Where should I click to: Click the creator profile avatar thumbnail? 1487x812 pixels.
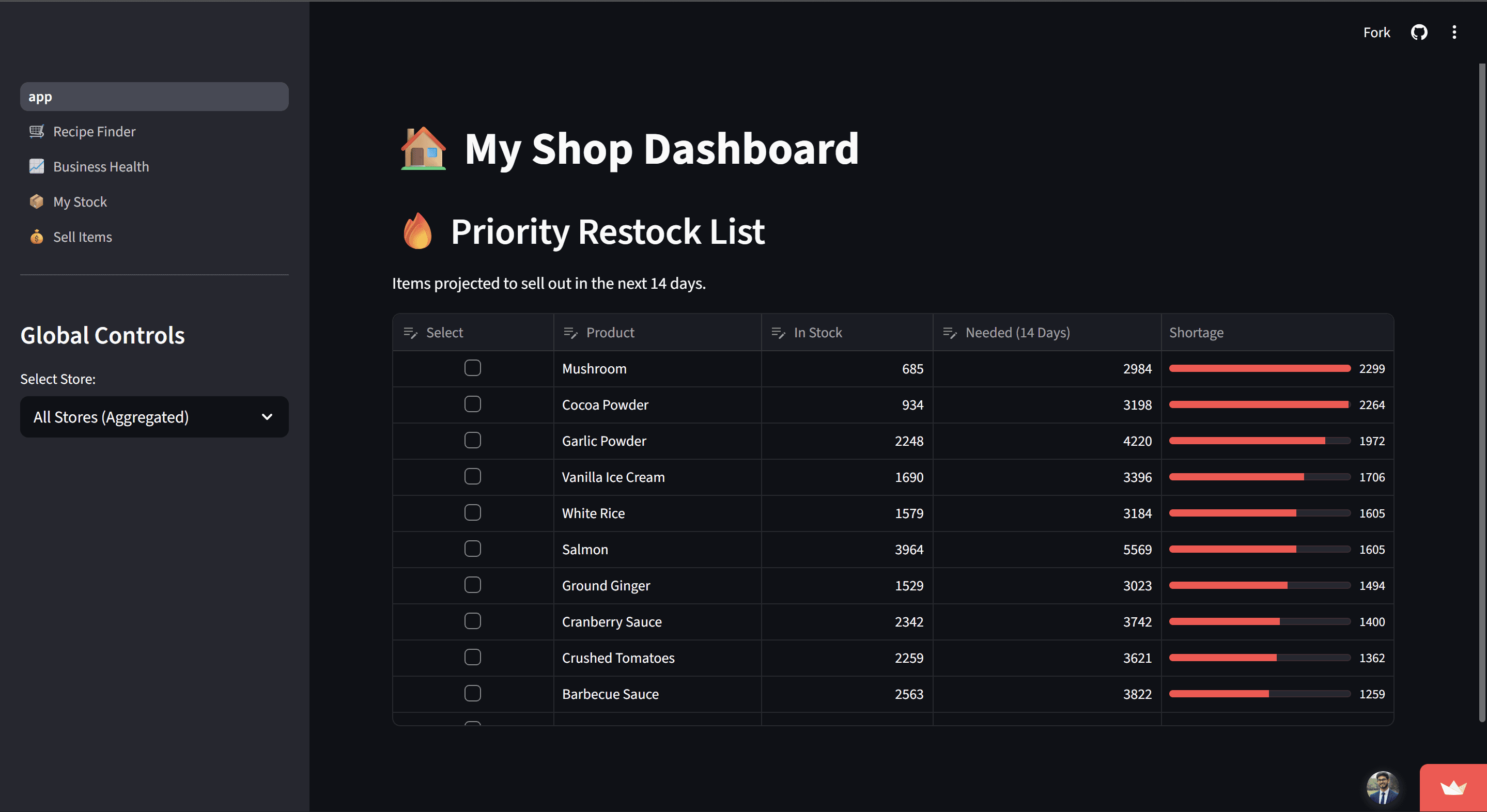click(x=1382, y=787)
